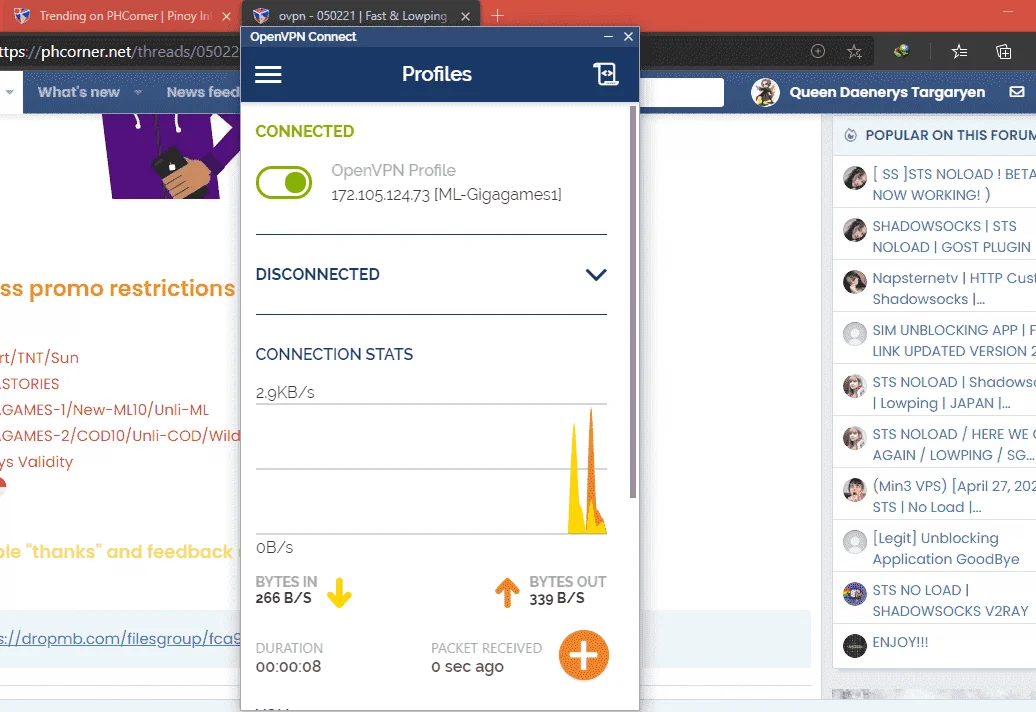
Task: Click the yellow Bytes In down arrow
Action: 340,592
